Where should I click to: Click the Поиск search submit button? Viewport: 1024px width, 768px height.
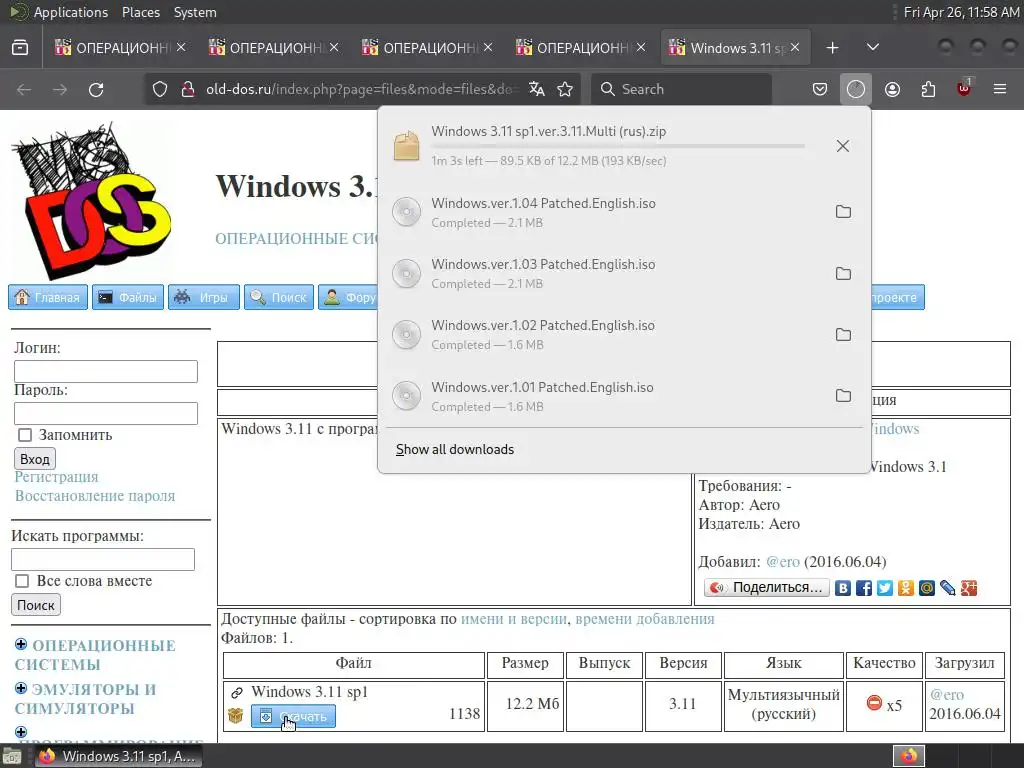click(x=36, y=605)
